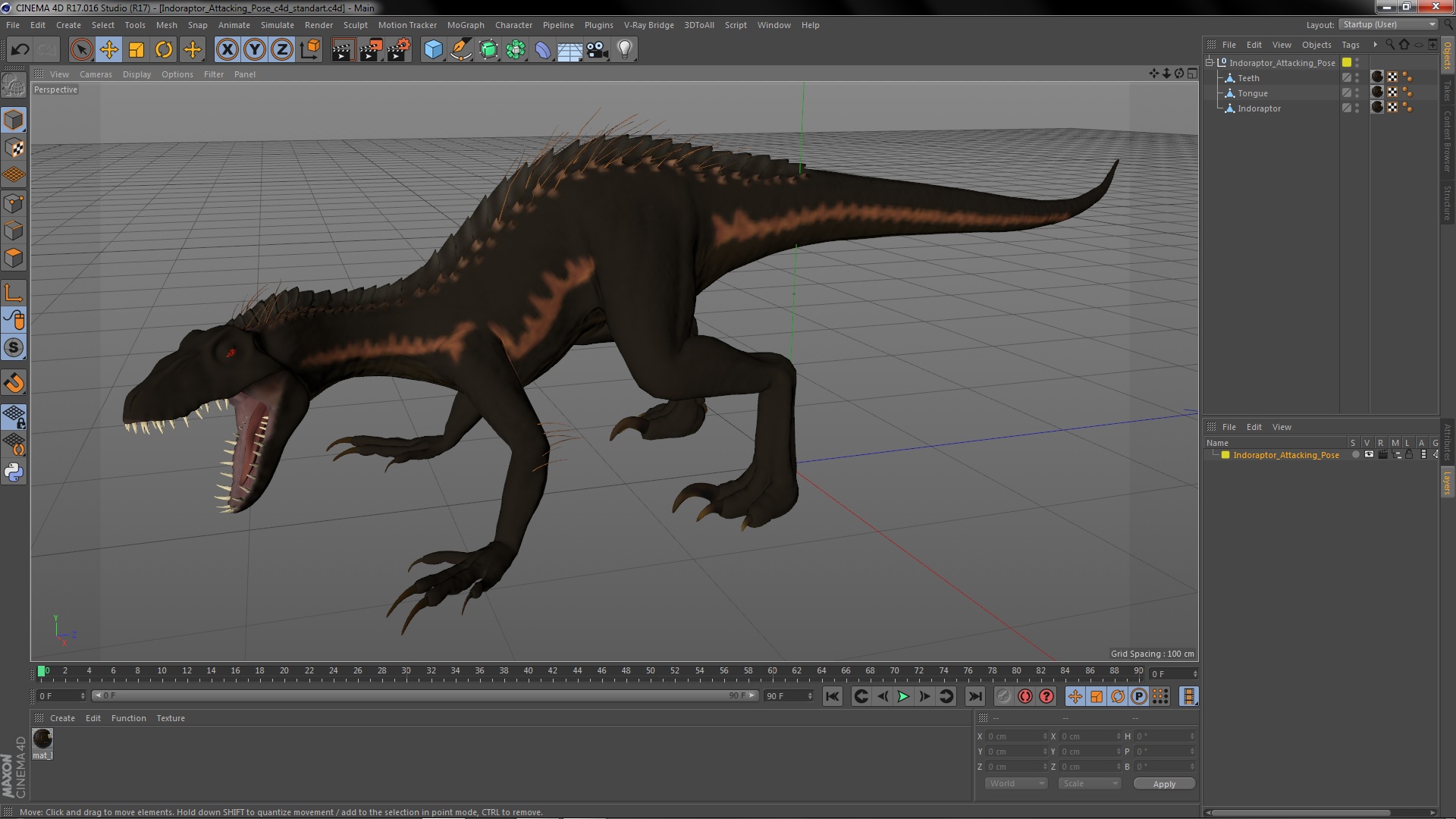Activate the Scale tool
This screenshot has height=819, width=1456.
point(136,50)
